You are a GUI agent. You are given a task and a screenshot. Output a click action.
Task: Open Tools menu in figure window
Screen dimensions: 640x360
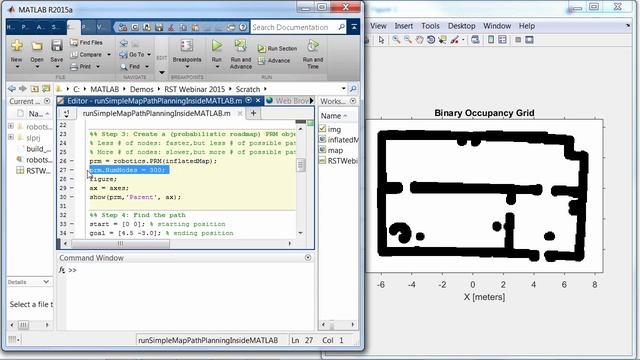click(x=430, y=26)
